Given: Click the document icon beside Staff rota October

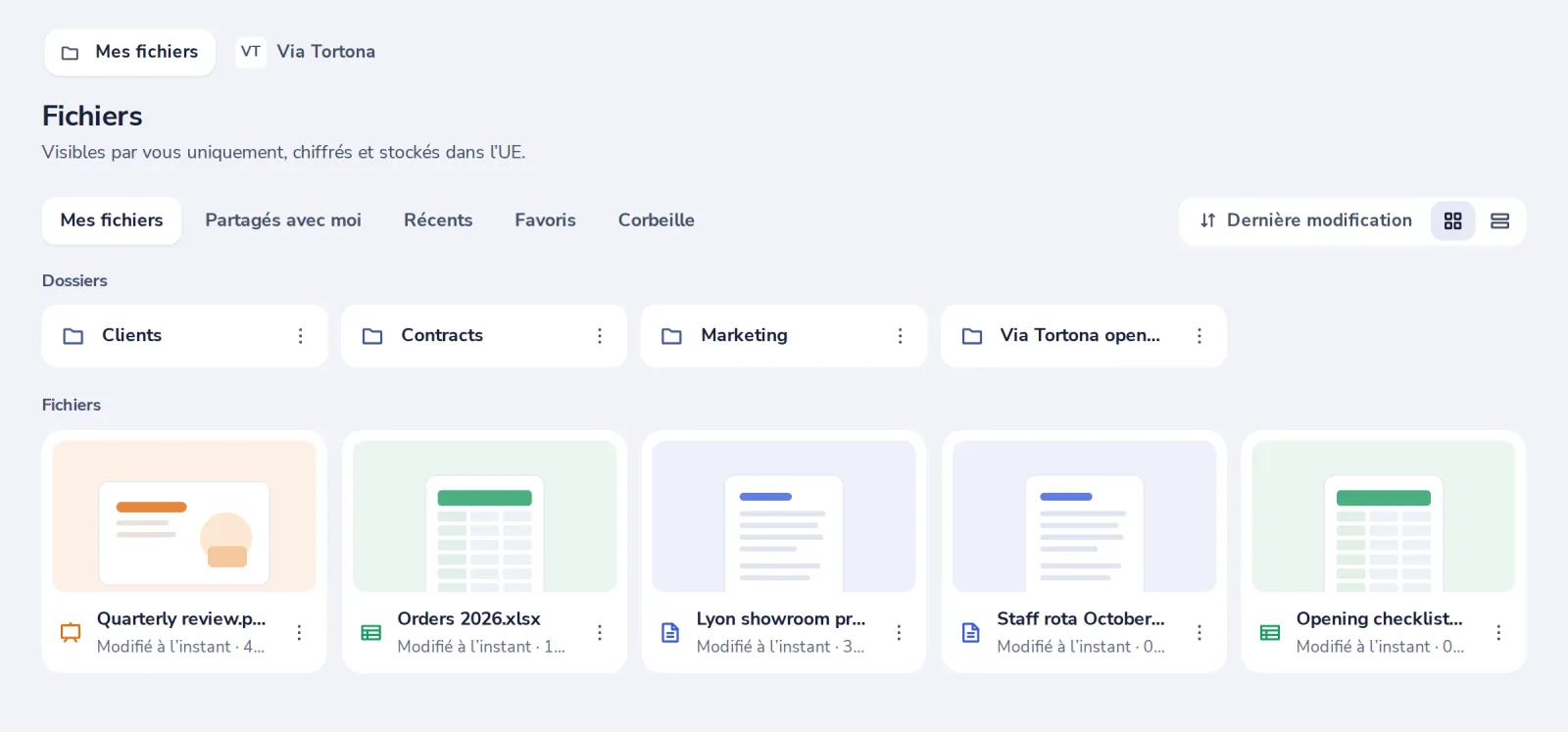Looking at the screenshot, I should click(x=970, y=633).
